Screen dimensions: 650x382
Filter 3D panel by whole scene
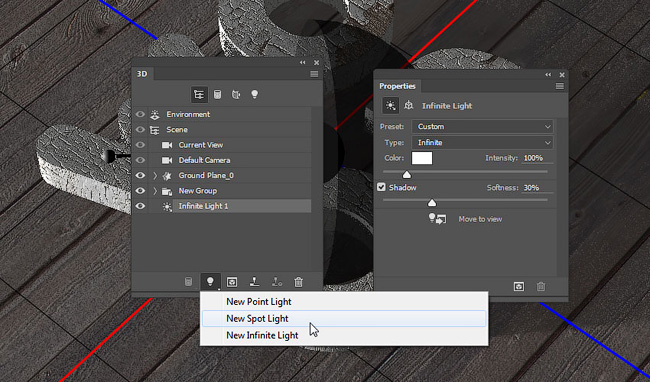199,94
